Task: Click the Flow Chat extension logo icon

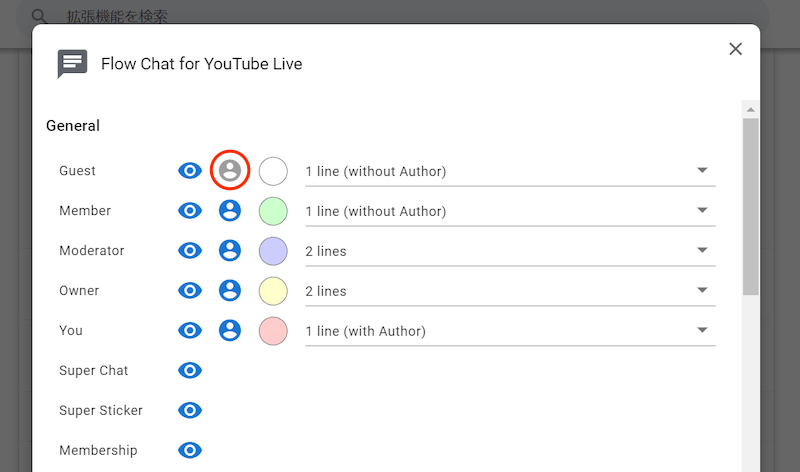Action: (73, 64)
